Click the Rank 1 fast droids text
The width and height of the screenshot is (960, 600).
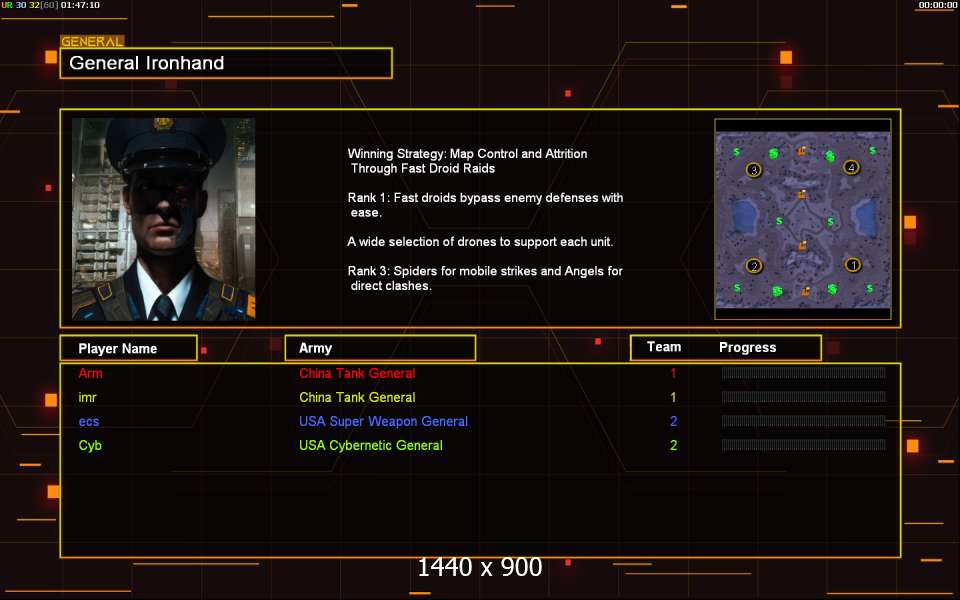coord(485,205)
